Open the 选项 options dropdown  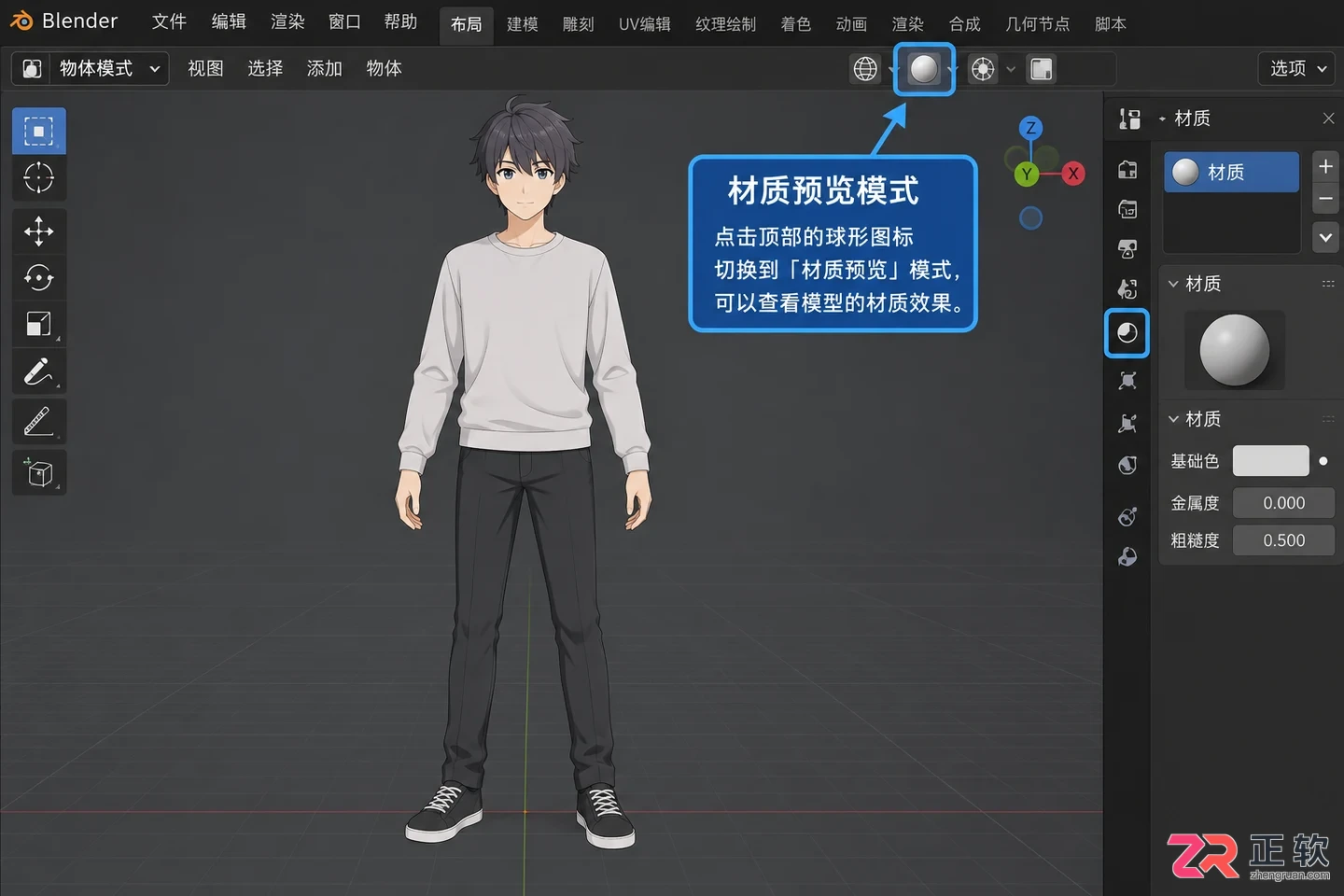click(1296, 68)
